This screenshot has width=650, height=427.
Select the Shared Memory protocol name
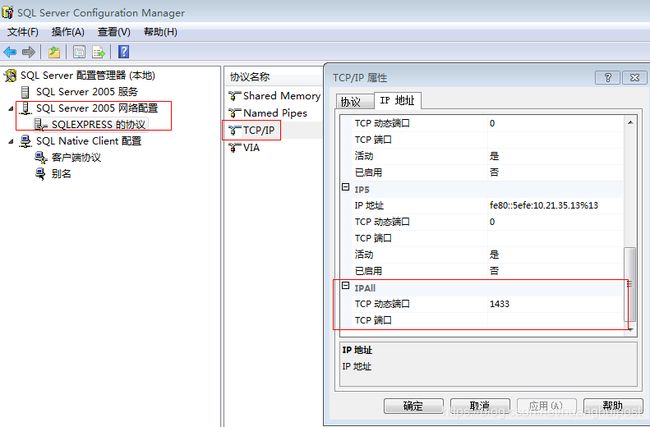coord(282,96)
